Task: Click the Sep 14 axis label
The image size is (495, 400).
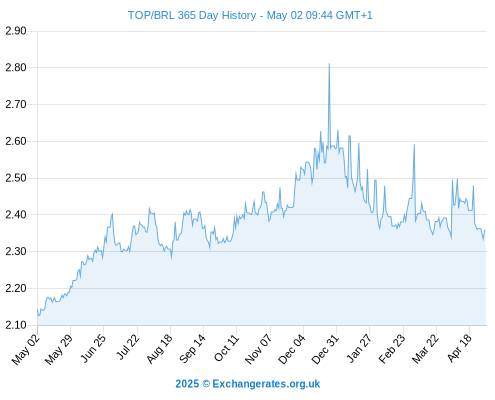Action: click(192, 348)
